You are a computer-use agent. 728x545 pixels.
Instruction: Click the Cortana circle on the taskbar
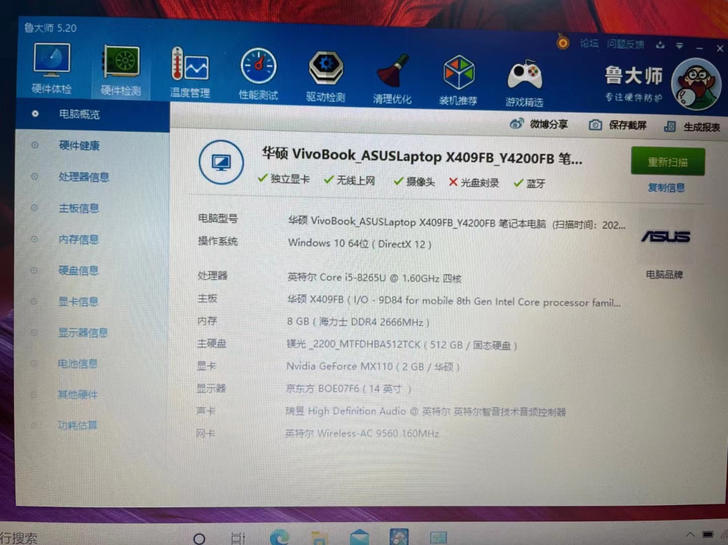coord(199,539)
